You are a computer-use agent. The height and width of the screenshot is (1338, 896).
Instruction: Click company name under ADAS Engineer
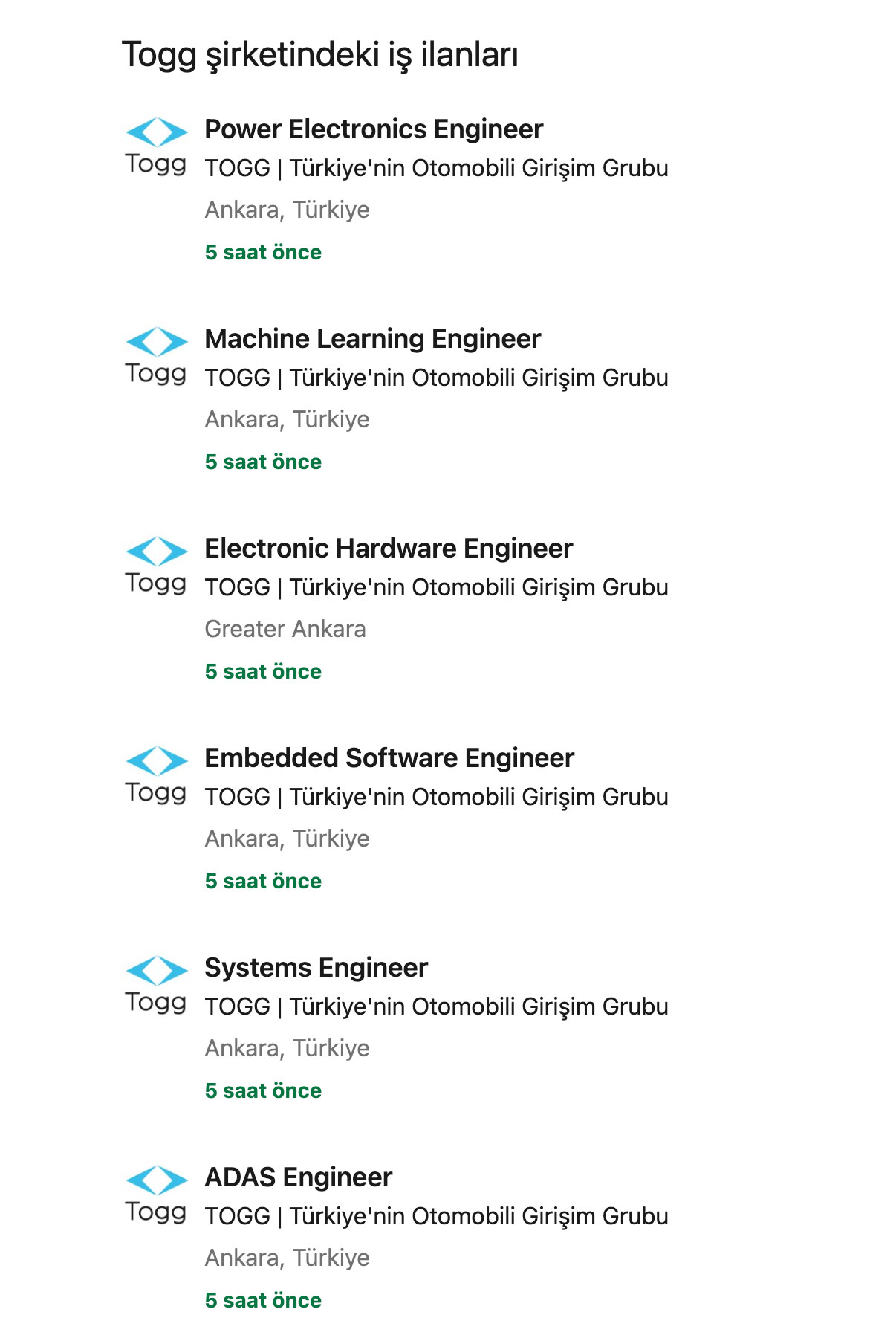pyautogui.click(x=436, y=1217)
